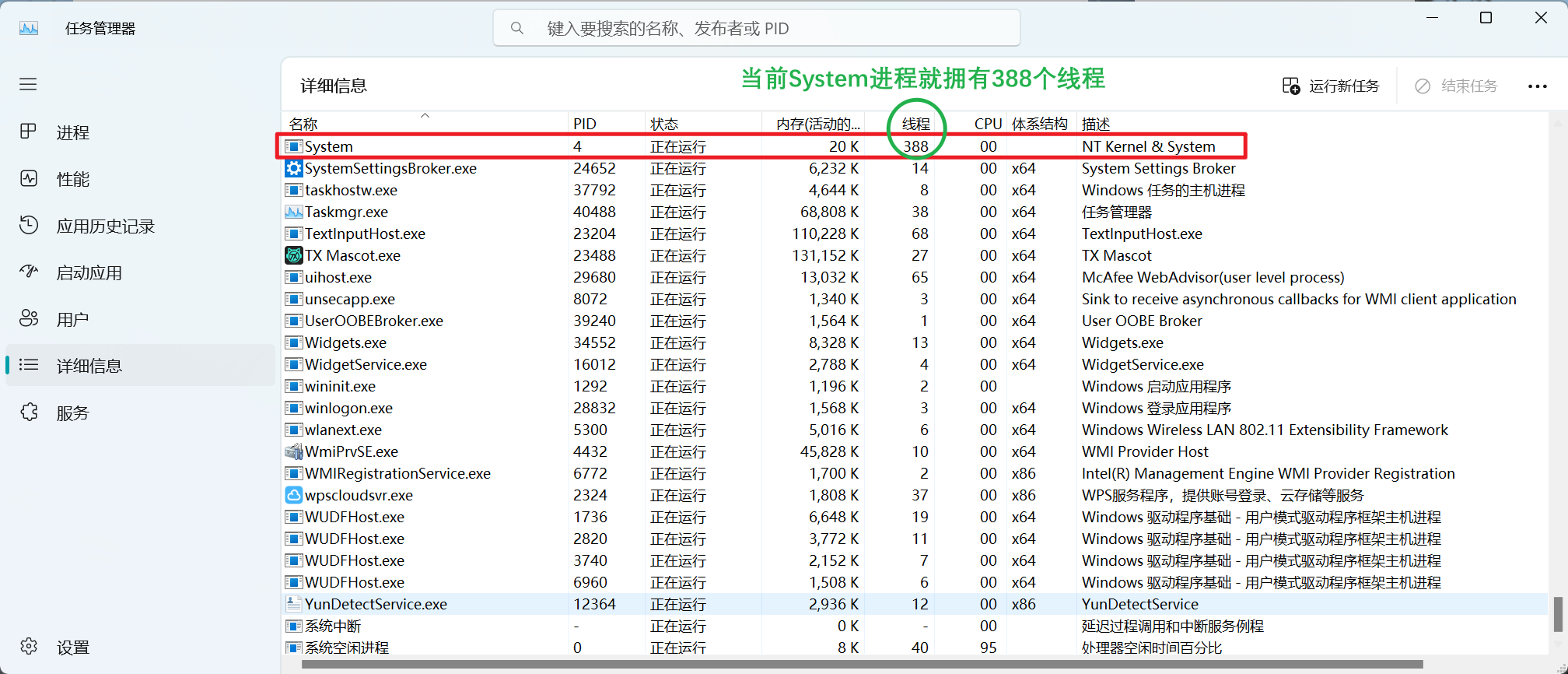This screenshot has width=1568, height=674.
Task: Click the Startup apps (启动应用) icon
Action: [29, 272]
